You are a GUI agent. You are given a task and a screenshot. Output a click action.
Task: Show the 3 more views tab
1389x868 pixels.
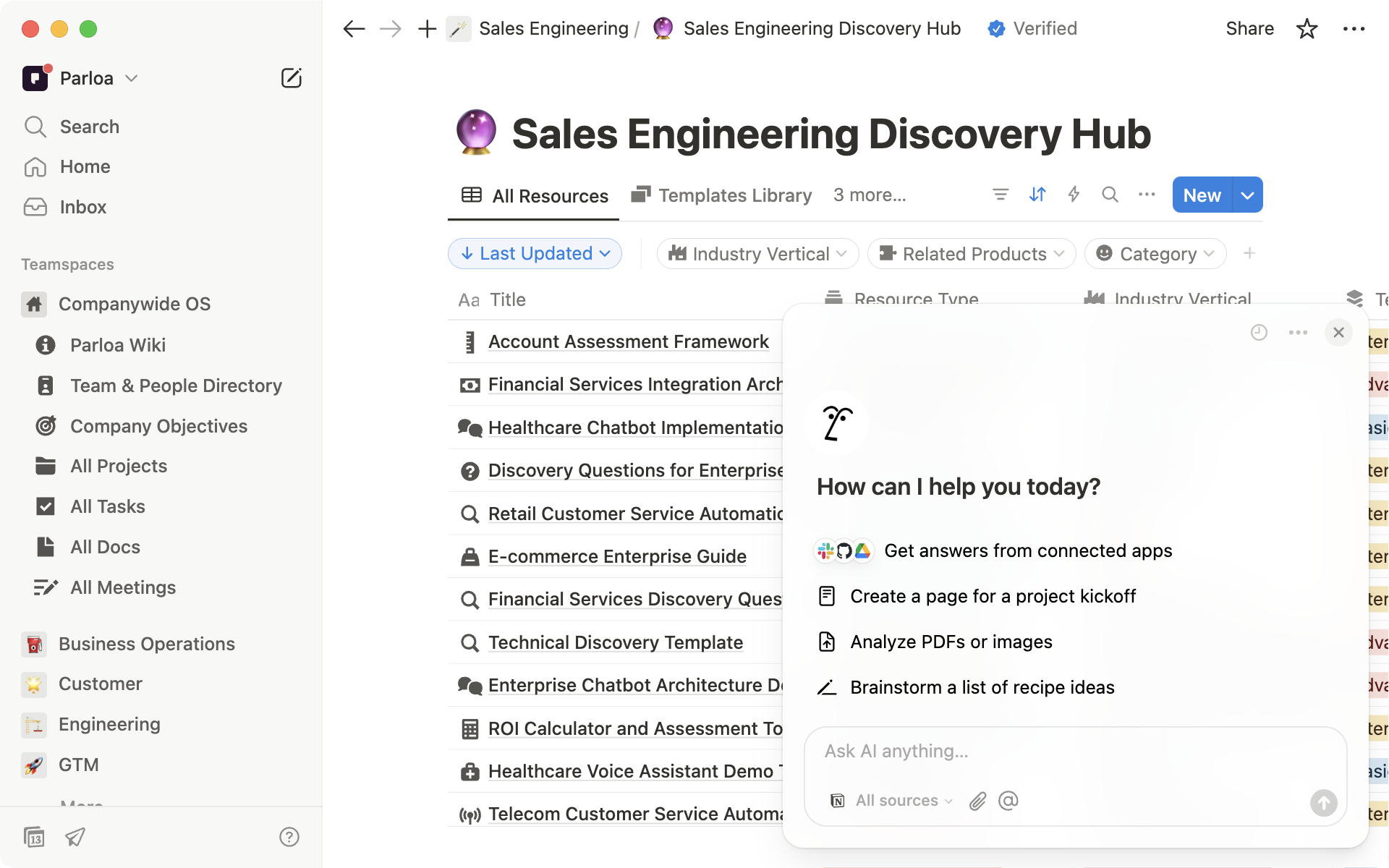(869, 195)
